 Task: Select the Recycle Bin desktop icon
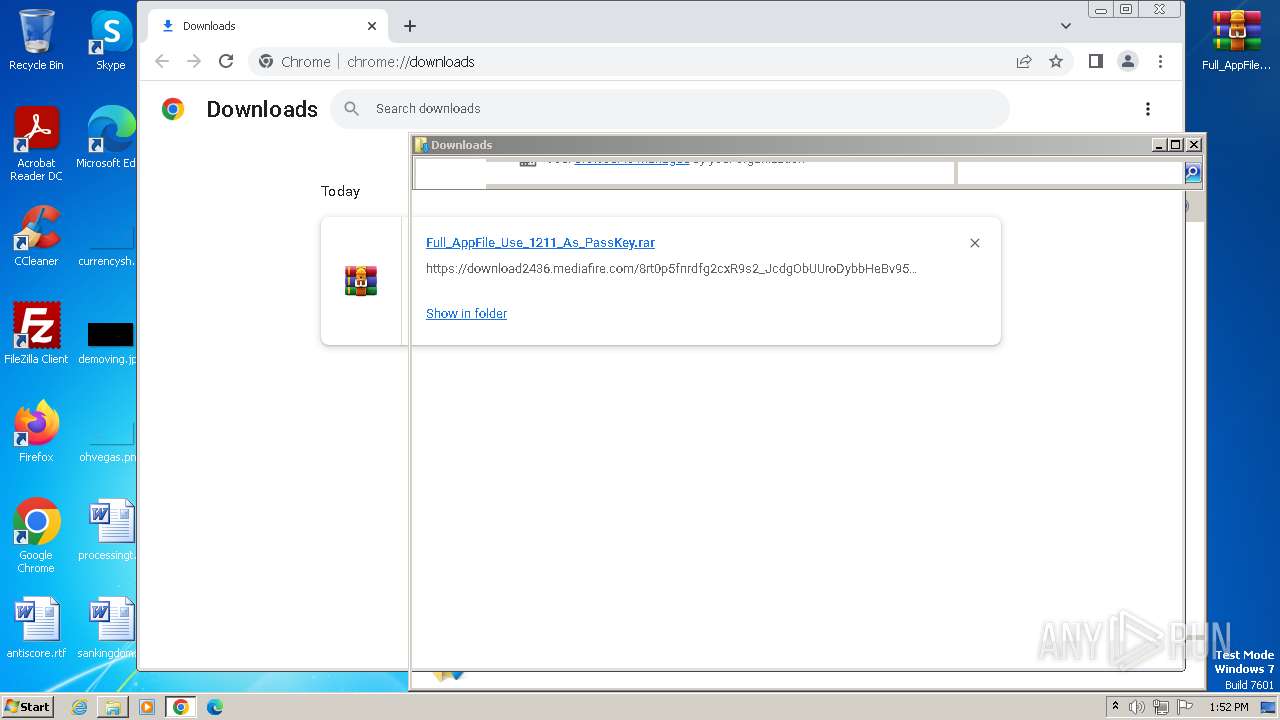tap(36, 40)
